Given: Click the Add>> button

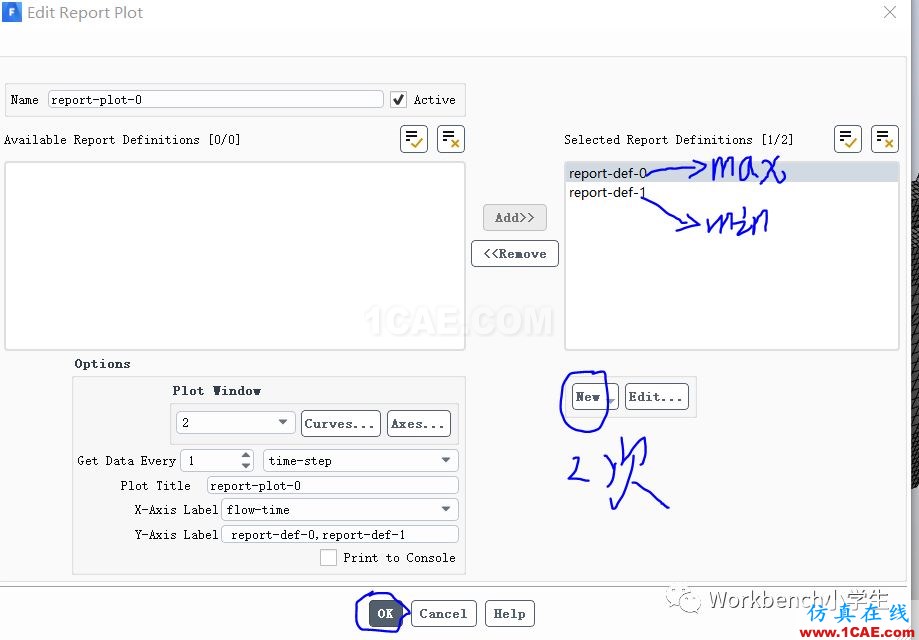Looking at the screenshot, I should tap(515, 217).
